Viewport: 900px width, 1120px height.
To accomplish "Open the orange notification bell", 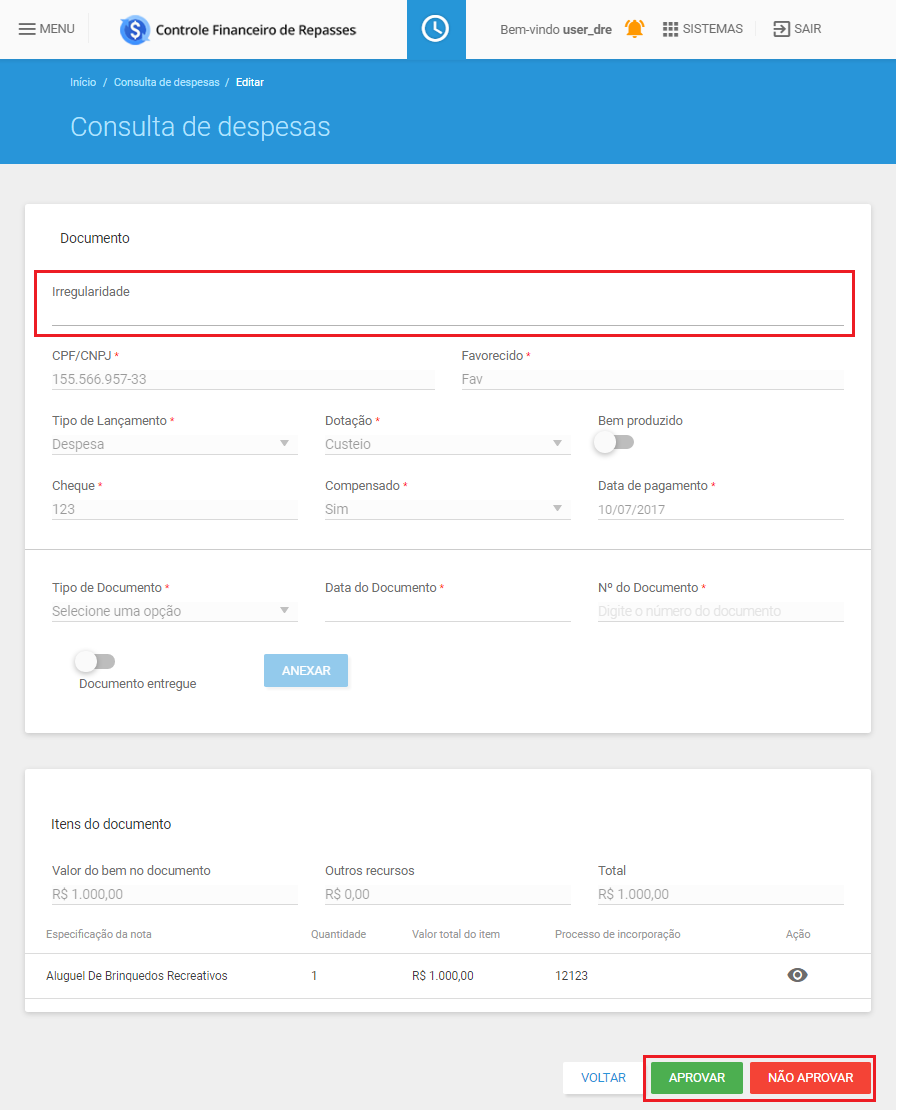I will click(x=634, y=29).
